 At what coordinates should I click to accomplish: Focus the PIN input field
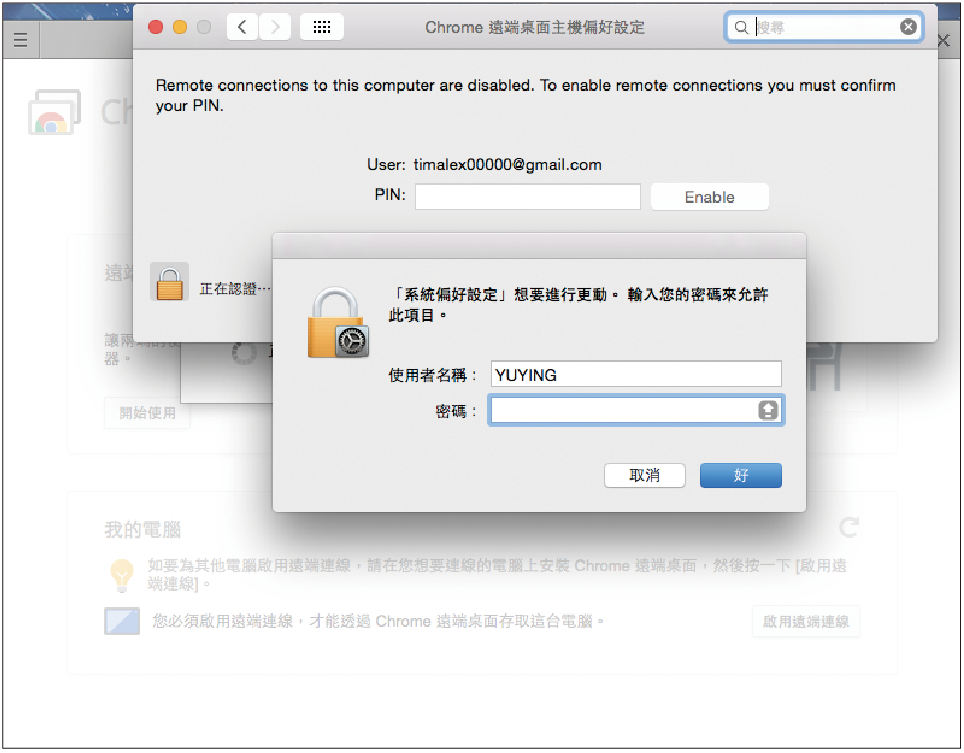(527, 197)
